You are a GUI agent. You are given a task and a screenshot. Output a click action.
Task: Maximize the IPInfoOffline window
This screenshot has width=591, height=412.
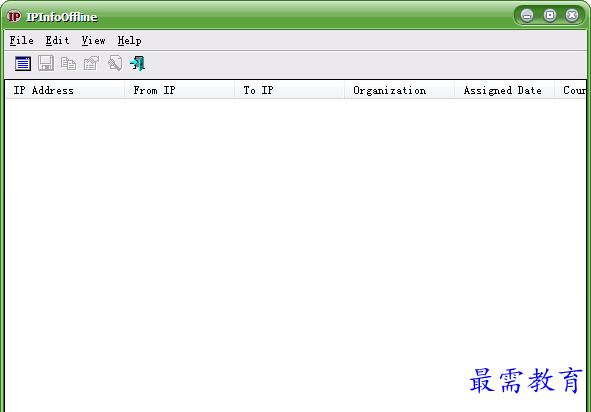click(550, 15)
